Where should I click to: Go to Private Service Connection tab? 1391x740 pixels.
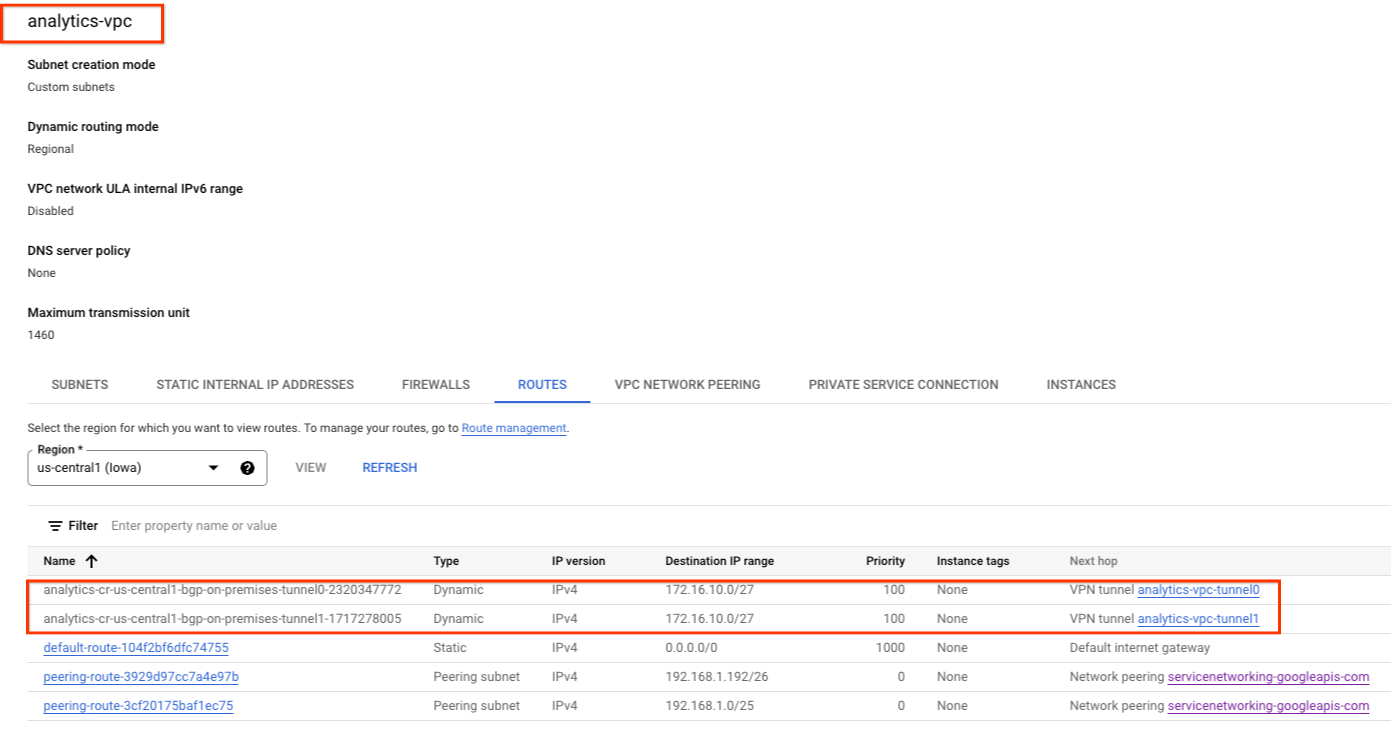tap(903, 385)
